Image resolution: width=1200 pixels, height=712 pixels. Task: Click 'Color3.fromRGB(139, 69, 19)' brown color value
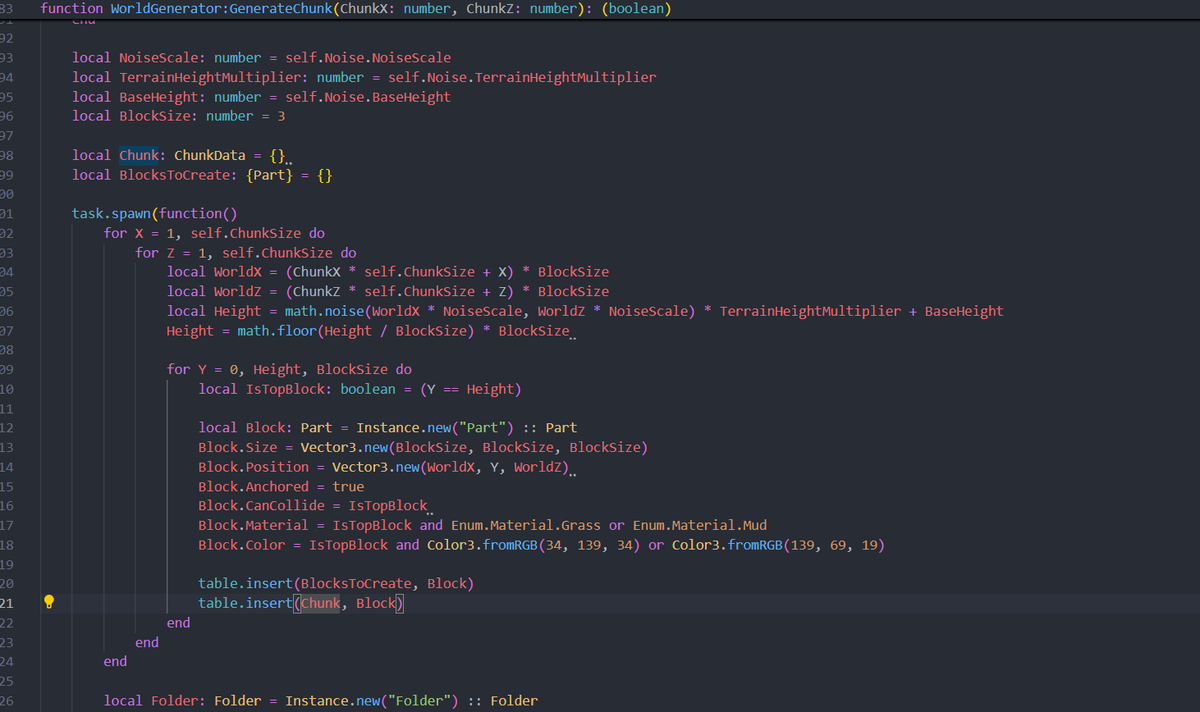tap(779, 545)
